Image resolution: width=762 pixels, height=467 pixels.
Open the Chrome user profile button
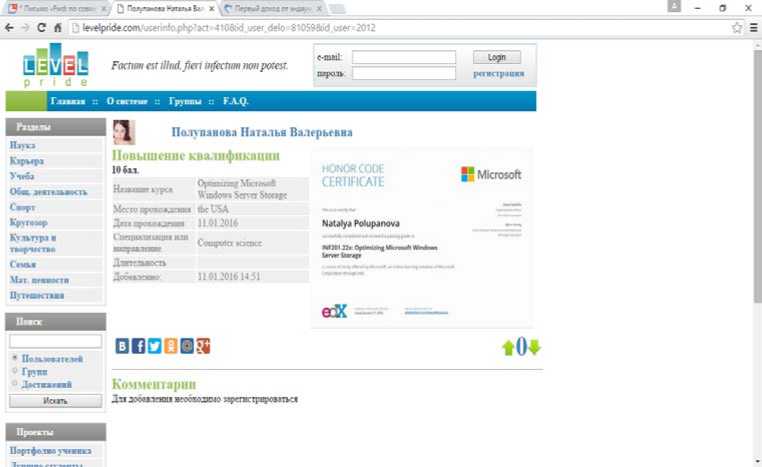pyautogui.click(x=674, y=6)
